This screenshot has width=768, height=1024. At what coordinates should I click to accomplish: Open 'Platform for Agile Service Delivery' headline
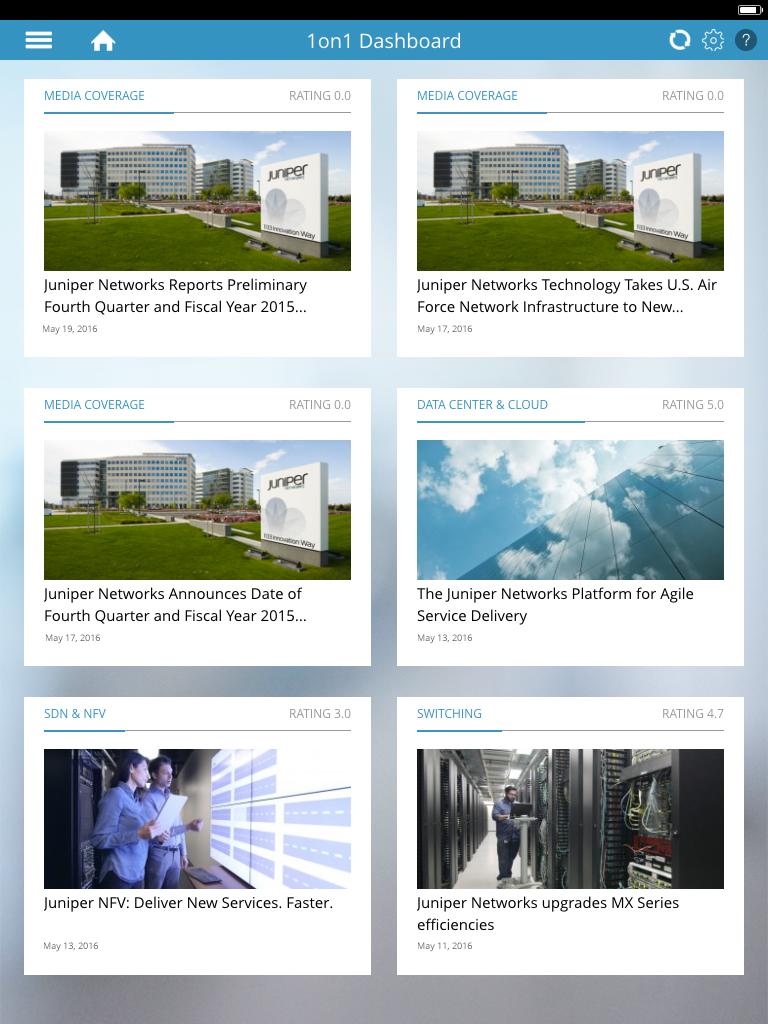coord(555,605)
